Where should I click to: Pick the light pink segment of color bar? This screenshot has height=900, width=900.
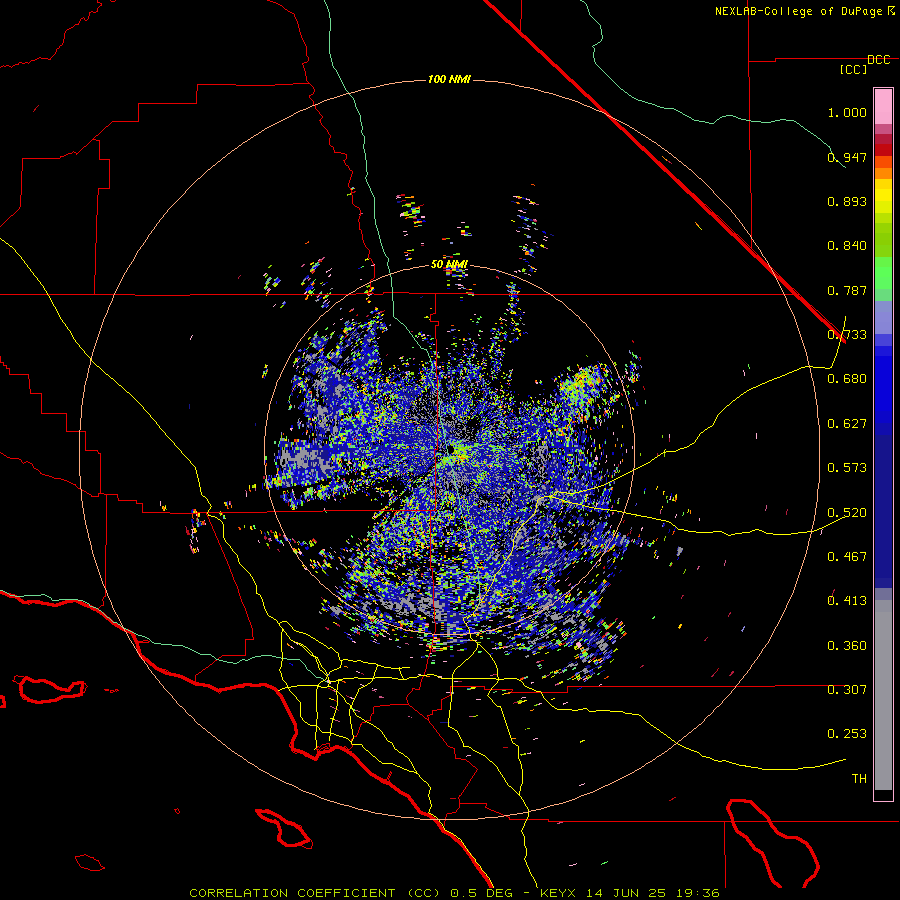[883, 107]
